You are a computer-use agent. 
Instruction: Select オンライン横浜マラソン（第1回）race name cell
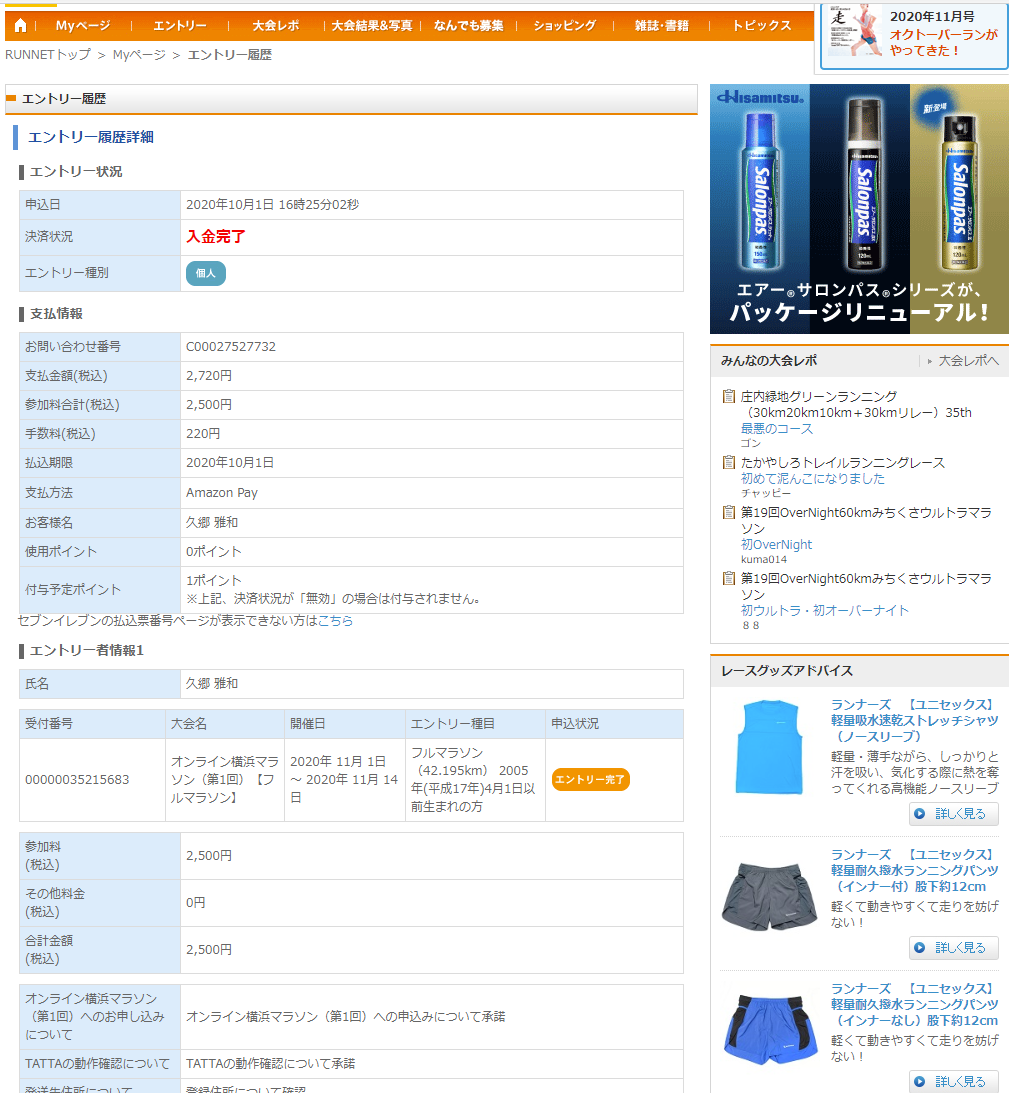coord(225,779)
